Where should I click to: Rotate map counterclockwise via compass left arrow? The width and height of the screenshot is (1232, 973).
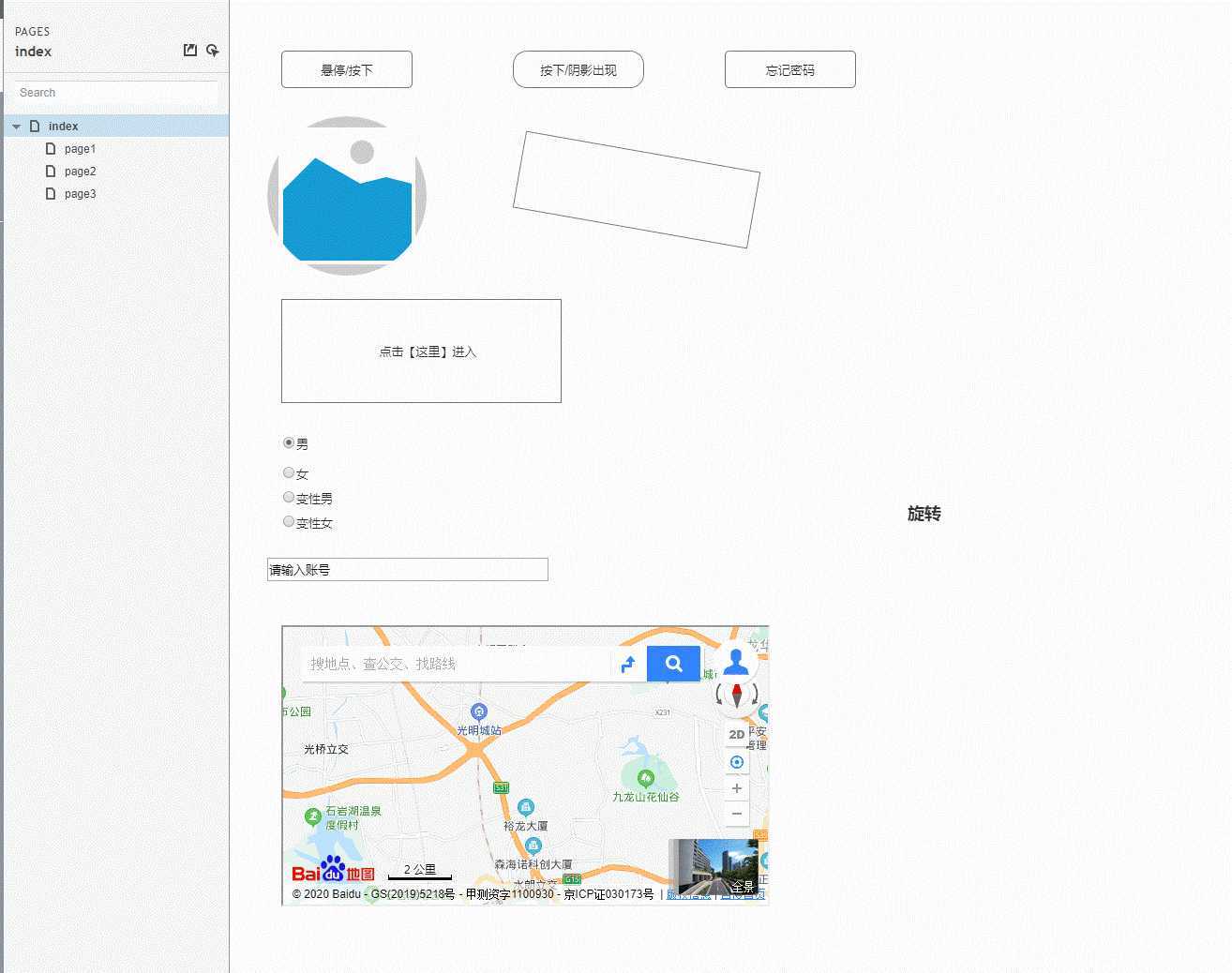(720, 695)
